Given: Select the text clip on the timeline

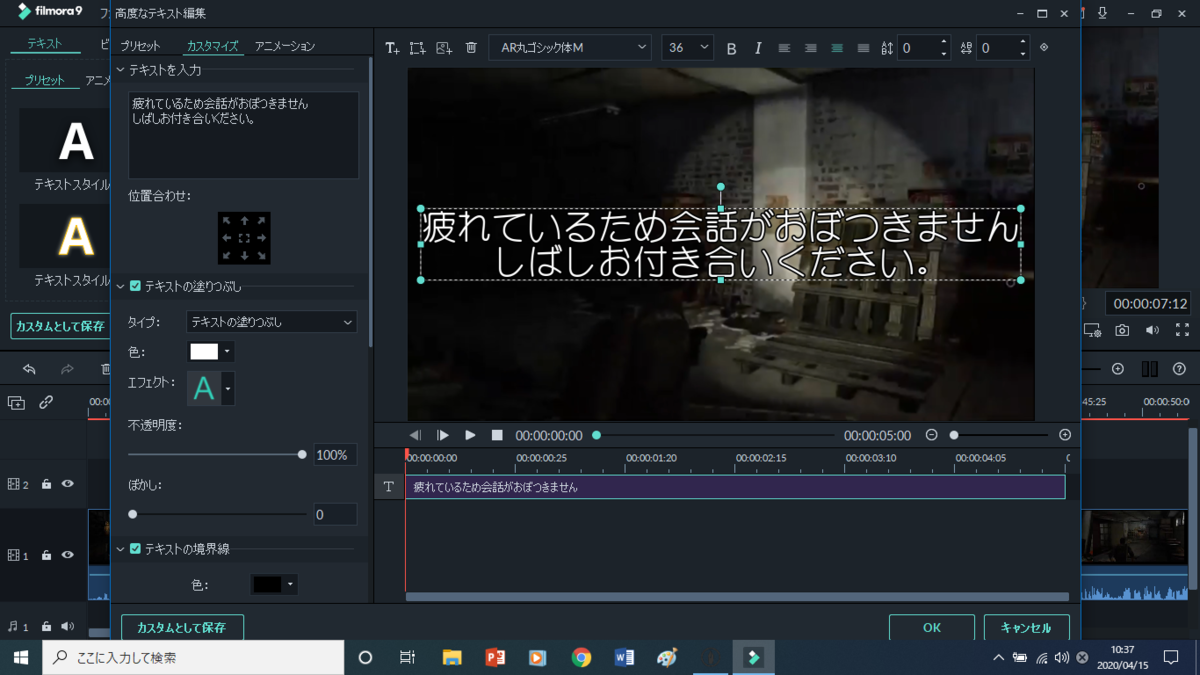Looking at the screenshot, I should [x=735, y=487].
